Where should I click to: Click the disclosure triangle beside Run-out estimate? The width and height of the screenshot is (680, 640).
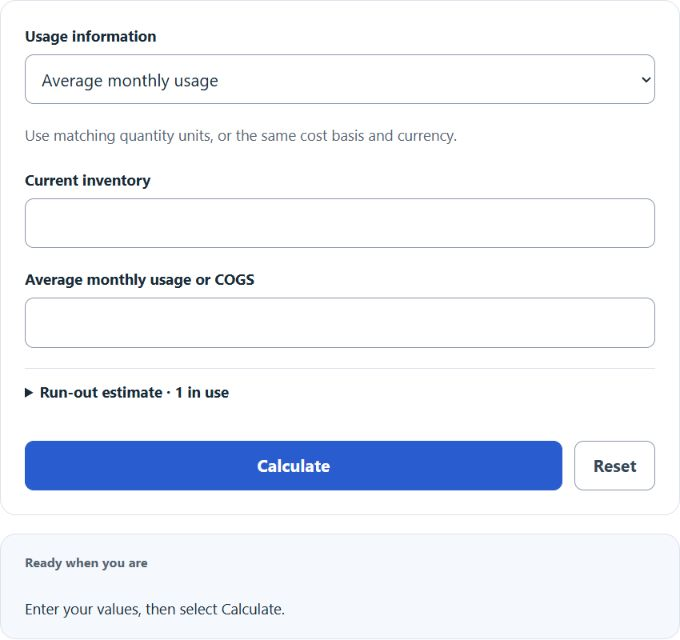pos(29,393)
